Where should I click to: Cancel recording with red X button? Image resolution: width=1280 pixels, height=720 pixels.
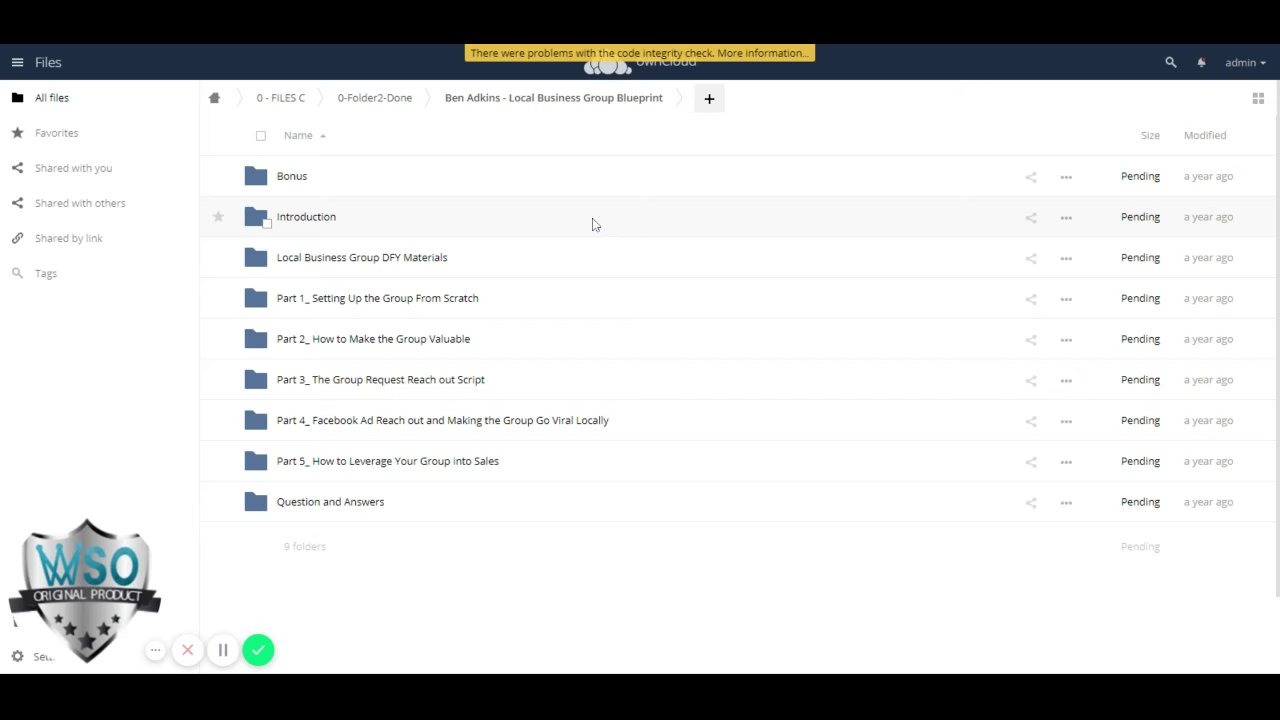click(187, 650)
